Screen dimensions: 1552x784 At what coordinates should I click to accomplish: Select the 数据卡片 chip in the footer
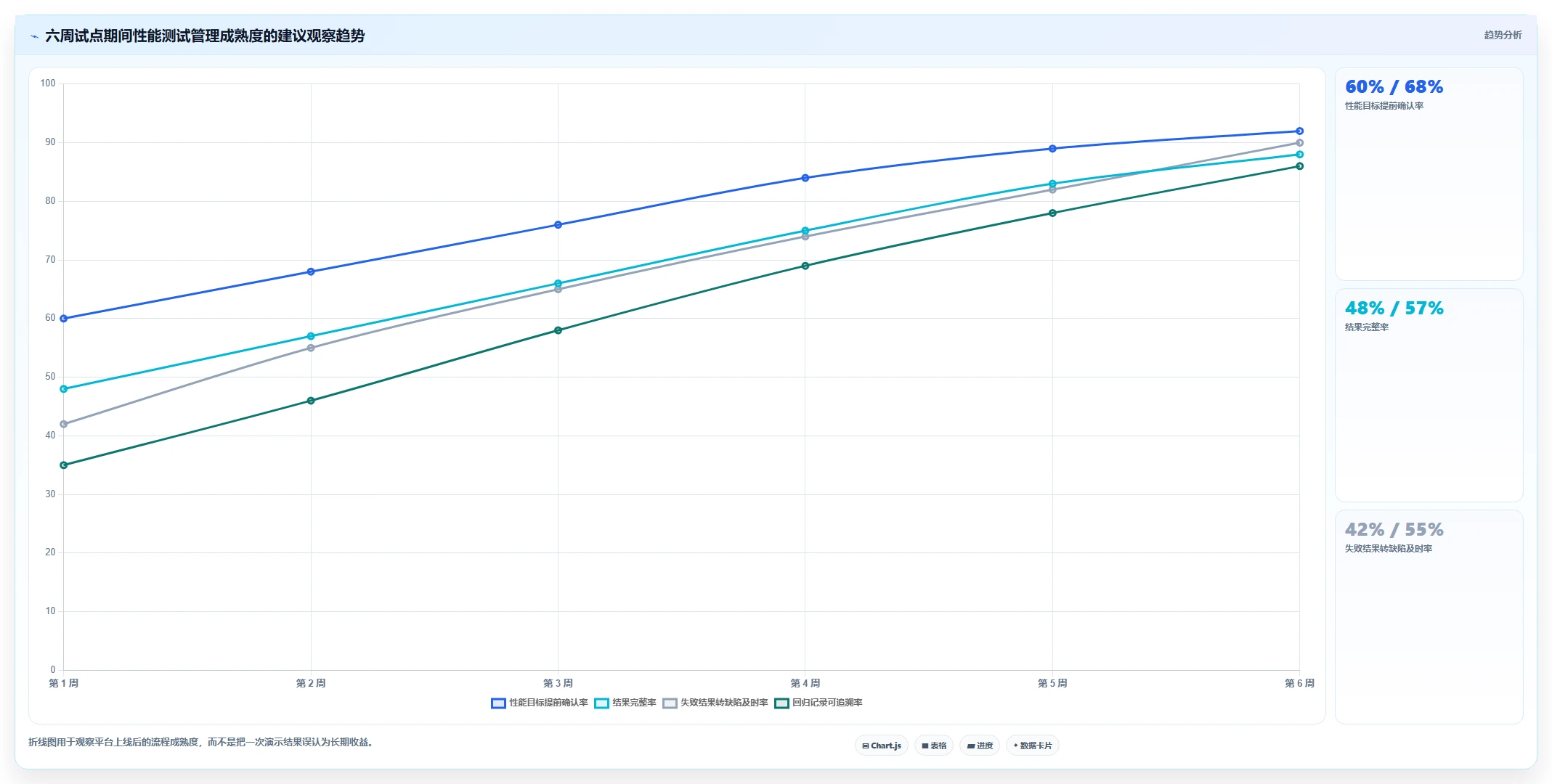1033,746
